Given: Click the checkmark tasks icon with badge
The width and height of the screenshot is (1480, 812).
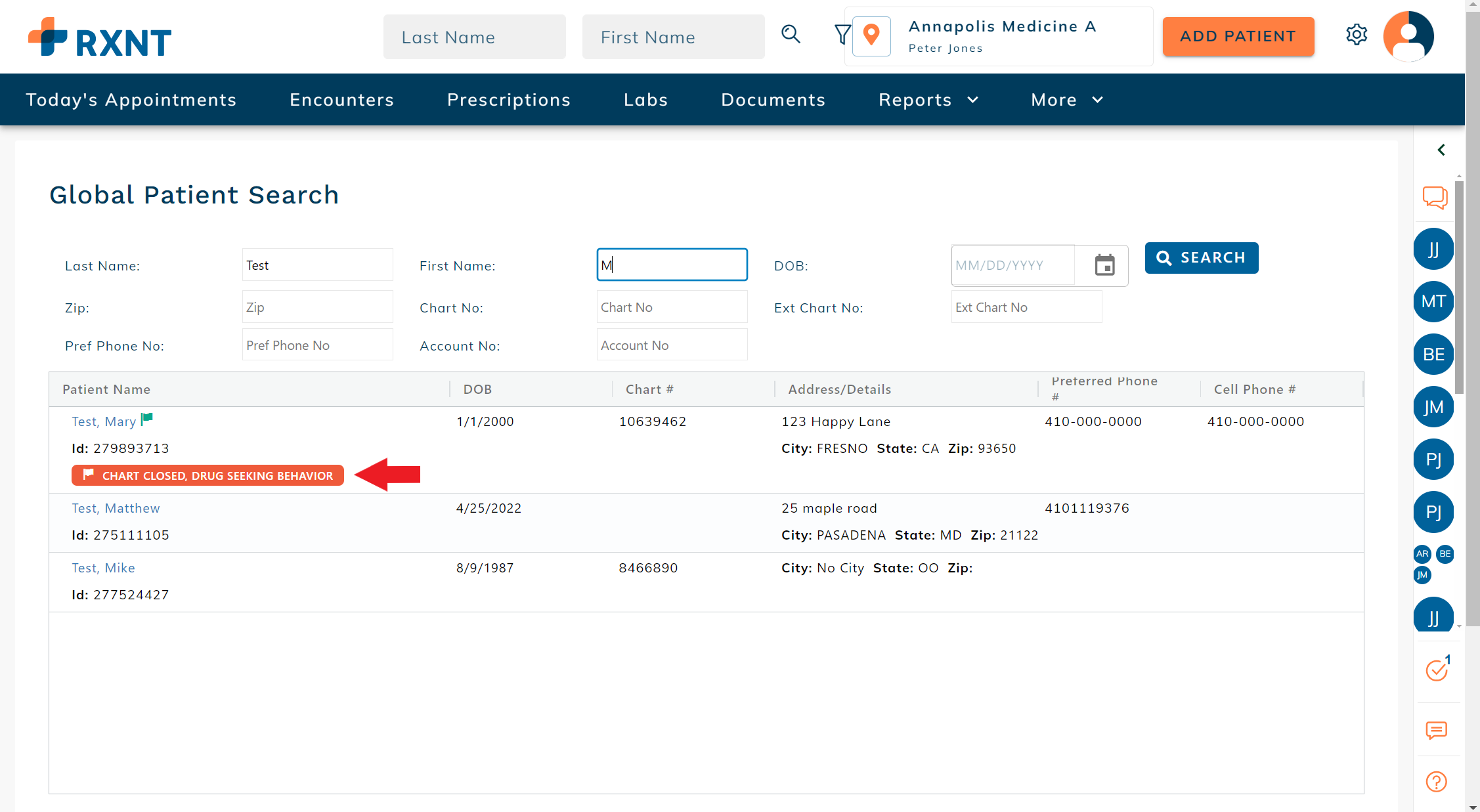Looking at the screenshot, I should [x=1437, y=669].
